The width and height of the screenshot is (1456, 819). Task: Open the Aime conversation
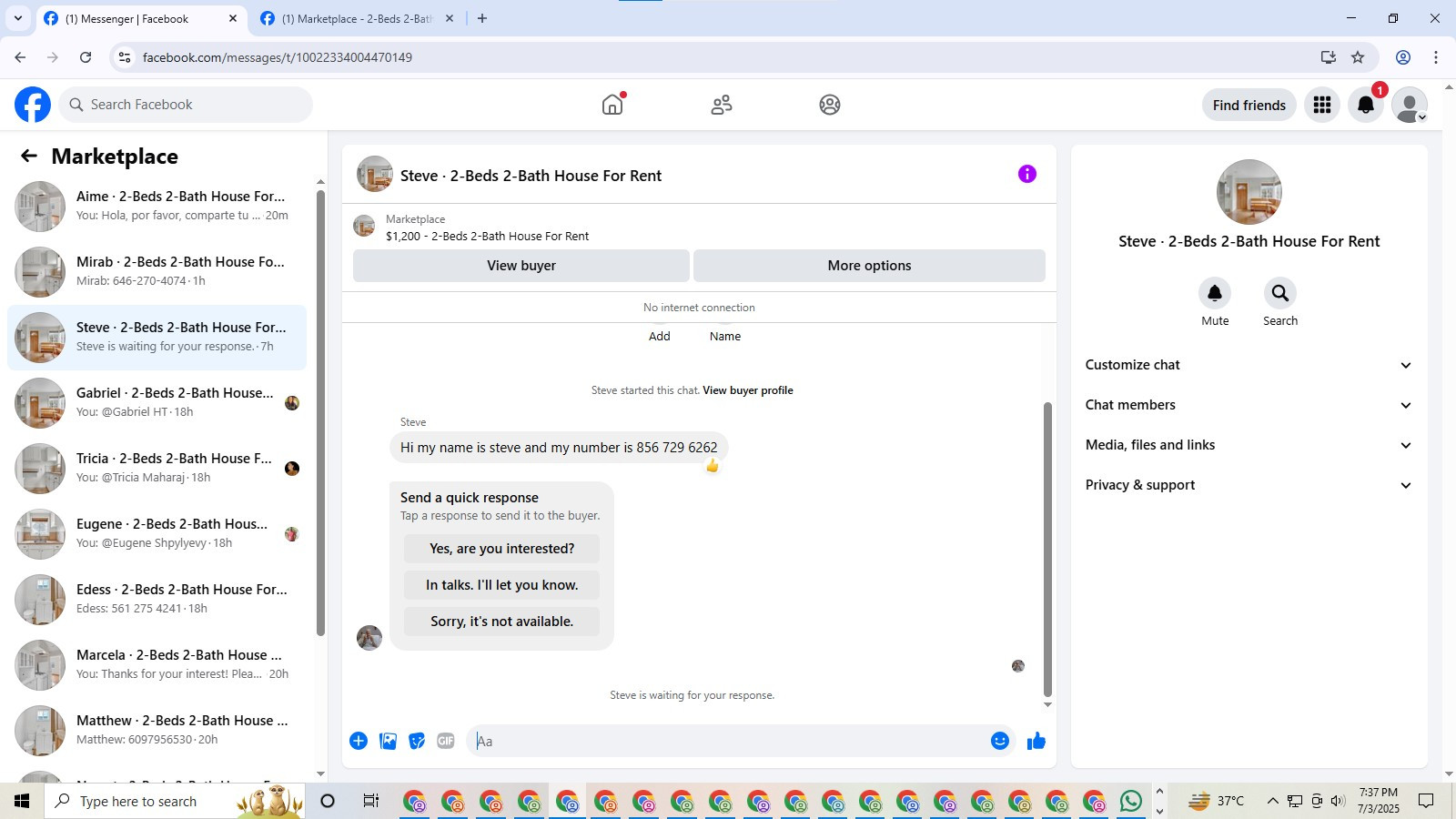(157, 207)
